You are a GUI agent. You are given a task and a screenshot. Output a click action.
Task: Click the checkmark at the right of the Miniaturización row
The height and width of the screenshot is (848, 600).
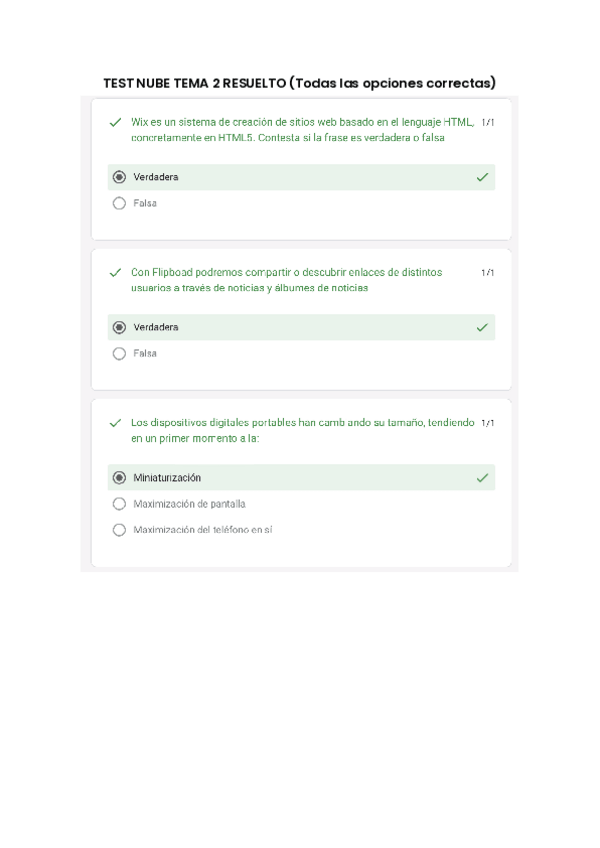click(x=482, y=478)
